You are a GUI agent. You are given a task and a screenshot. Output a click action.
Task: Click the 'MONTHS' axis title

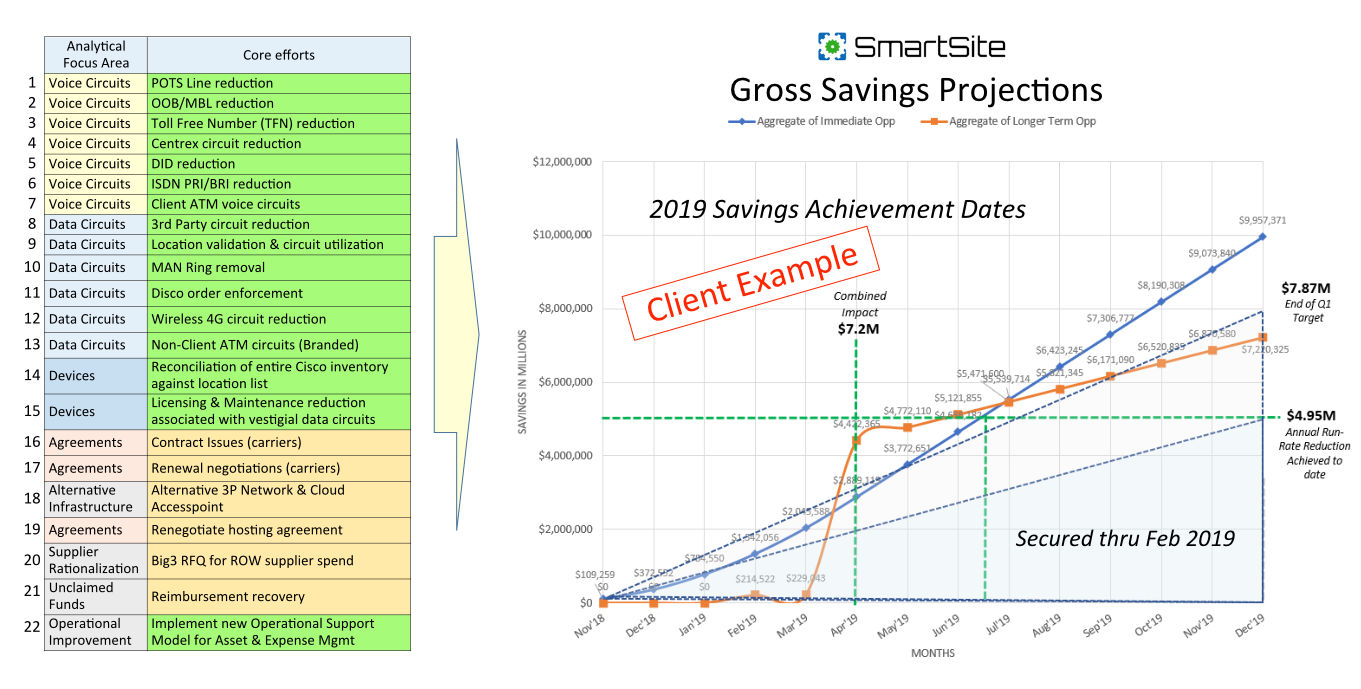[932, 653]
